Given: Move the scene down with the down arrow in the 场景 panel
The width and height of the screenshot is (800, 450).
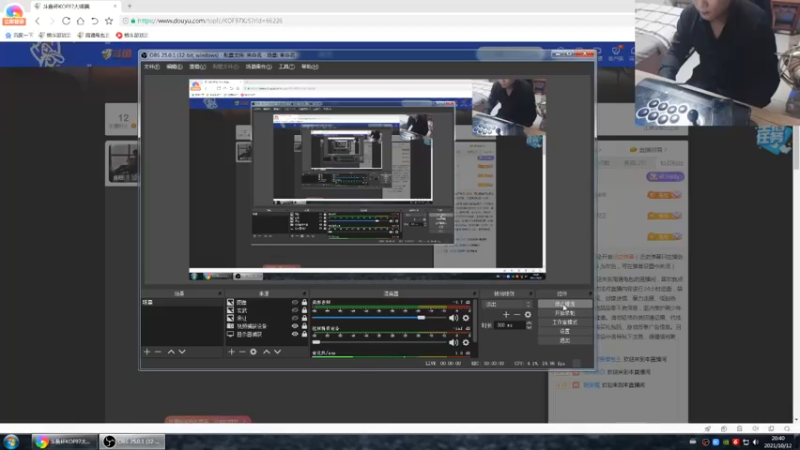Looking at the screenshot, I should click(x=182, y=352).
